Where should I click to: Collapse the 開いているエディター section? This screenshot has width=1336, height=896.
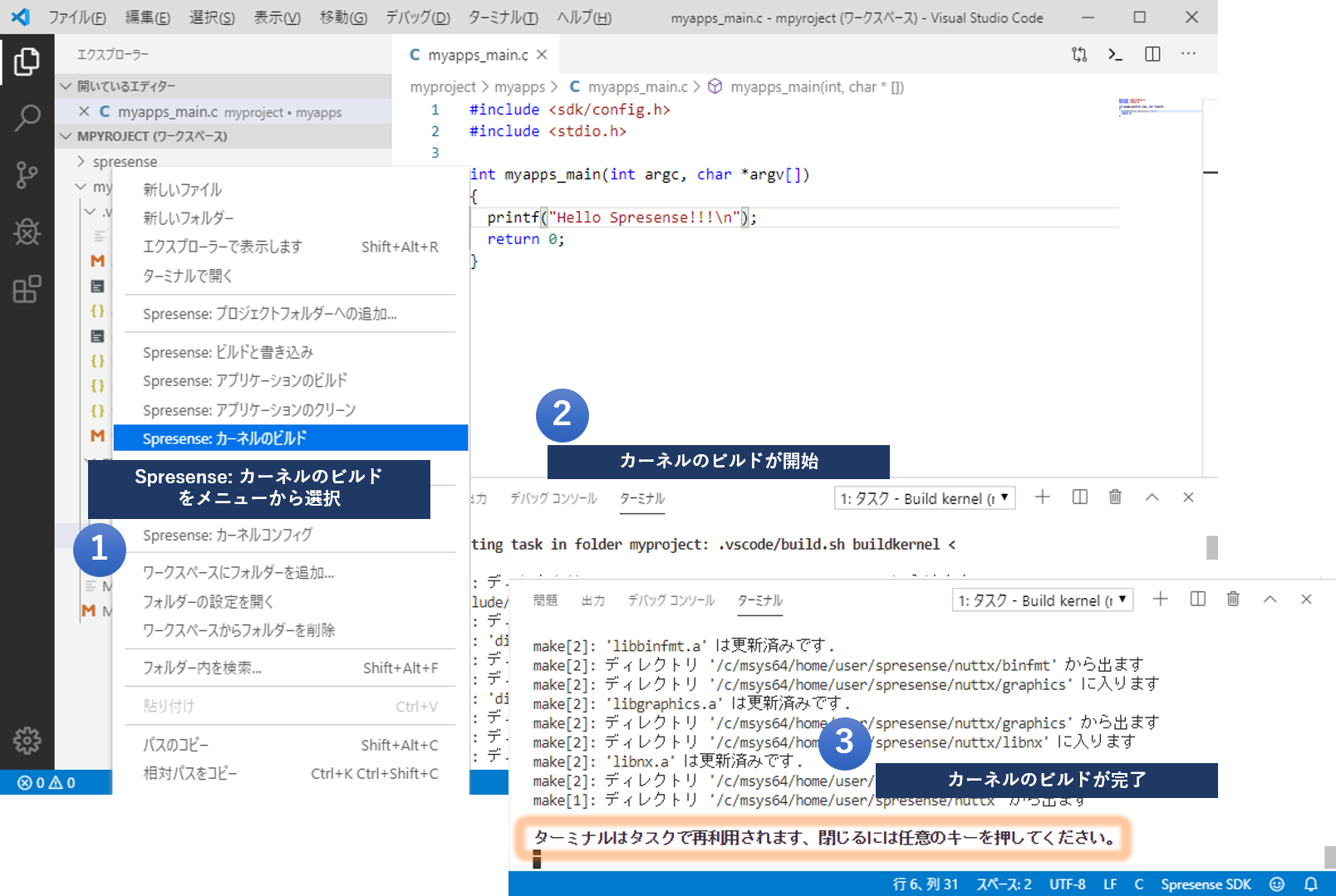coord(66,86)
